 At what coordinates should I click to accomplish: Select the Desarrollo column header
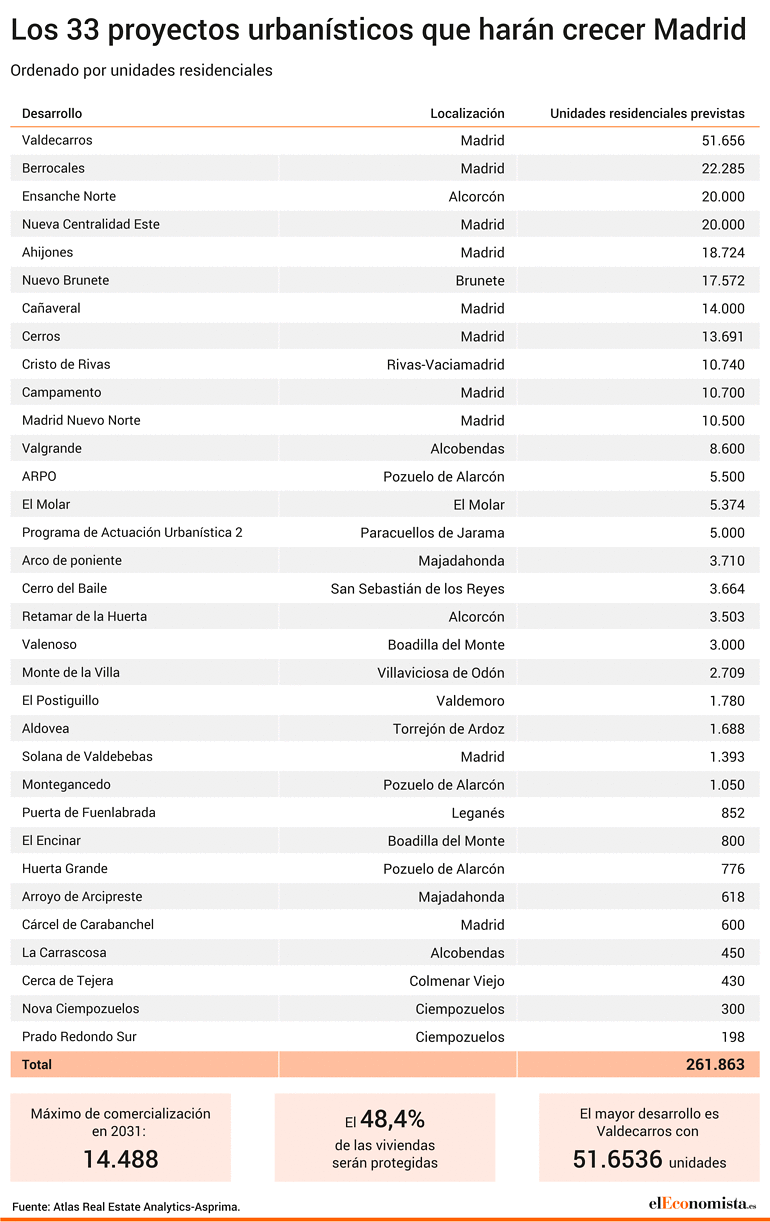coord(52,113)
